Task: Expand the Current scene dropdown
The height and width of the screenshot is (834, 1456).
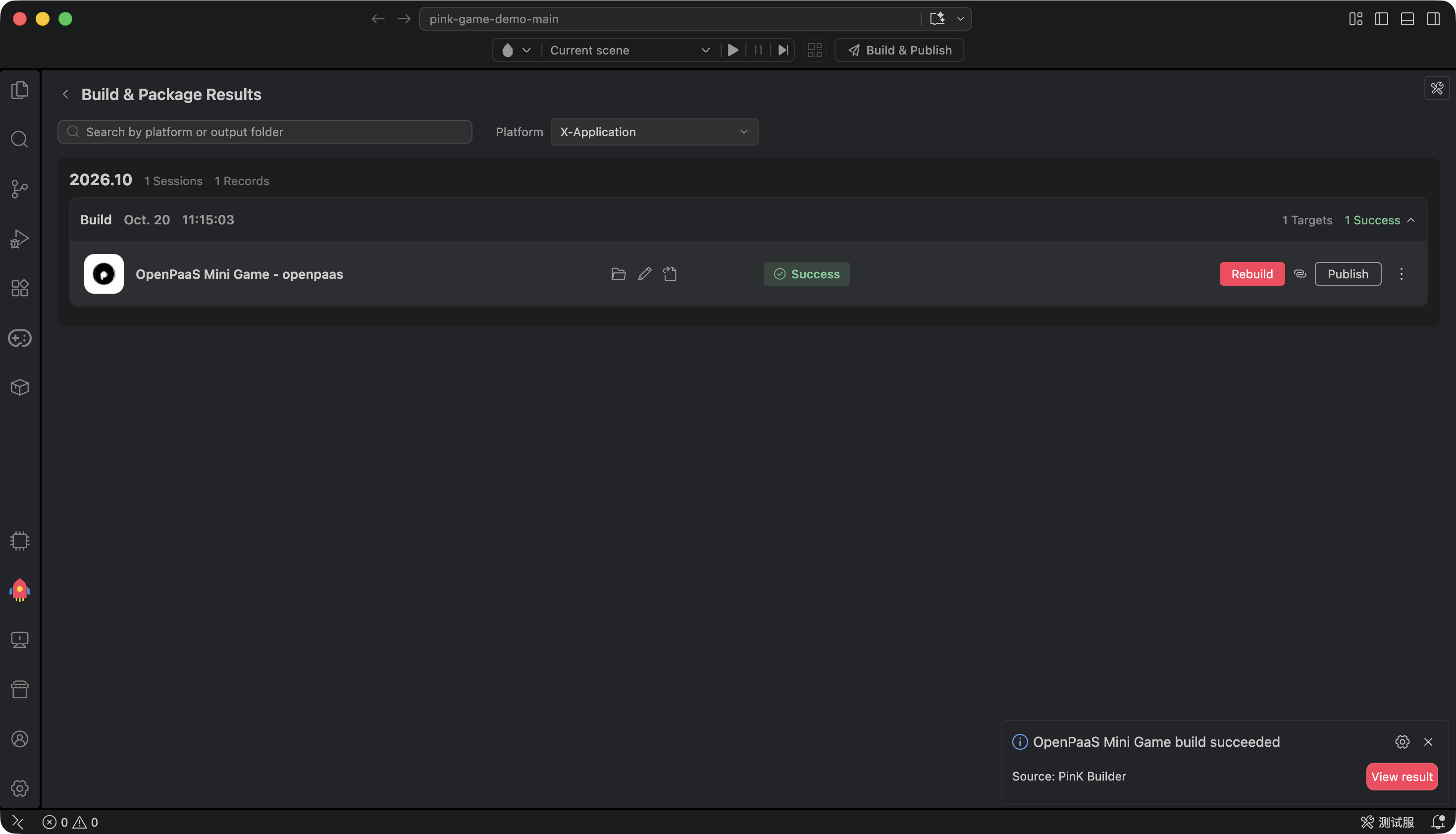Action: click(x=629, y=51)
